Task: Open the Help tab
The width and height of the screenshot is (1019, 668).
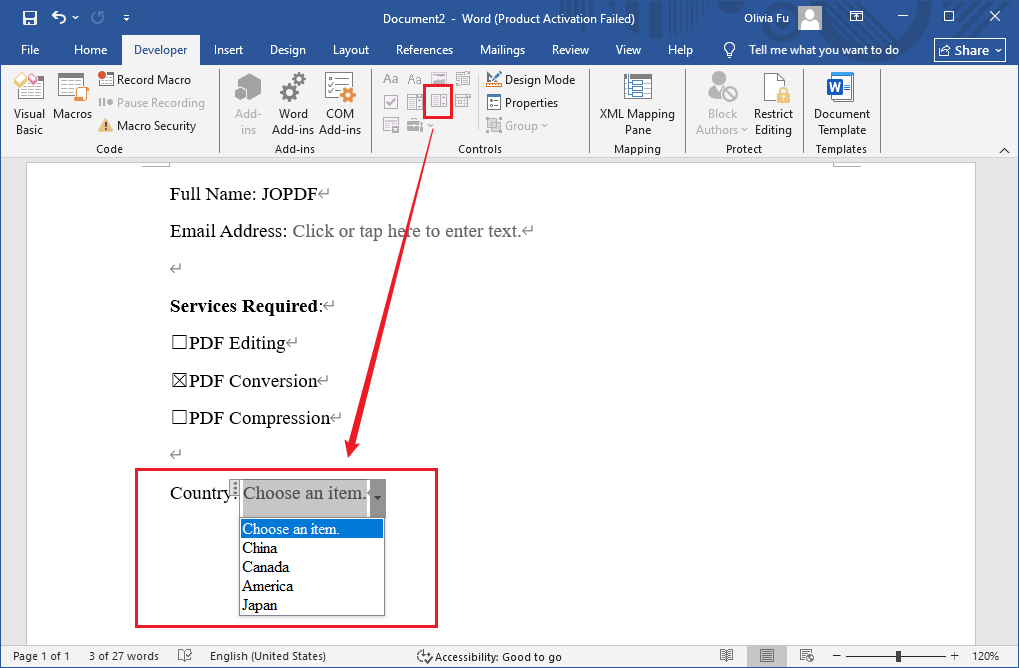Action: (x=680, y=50)
